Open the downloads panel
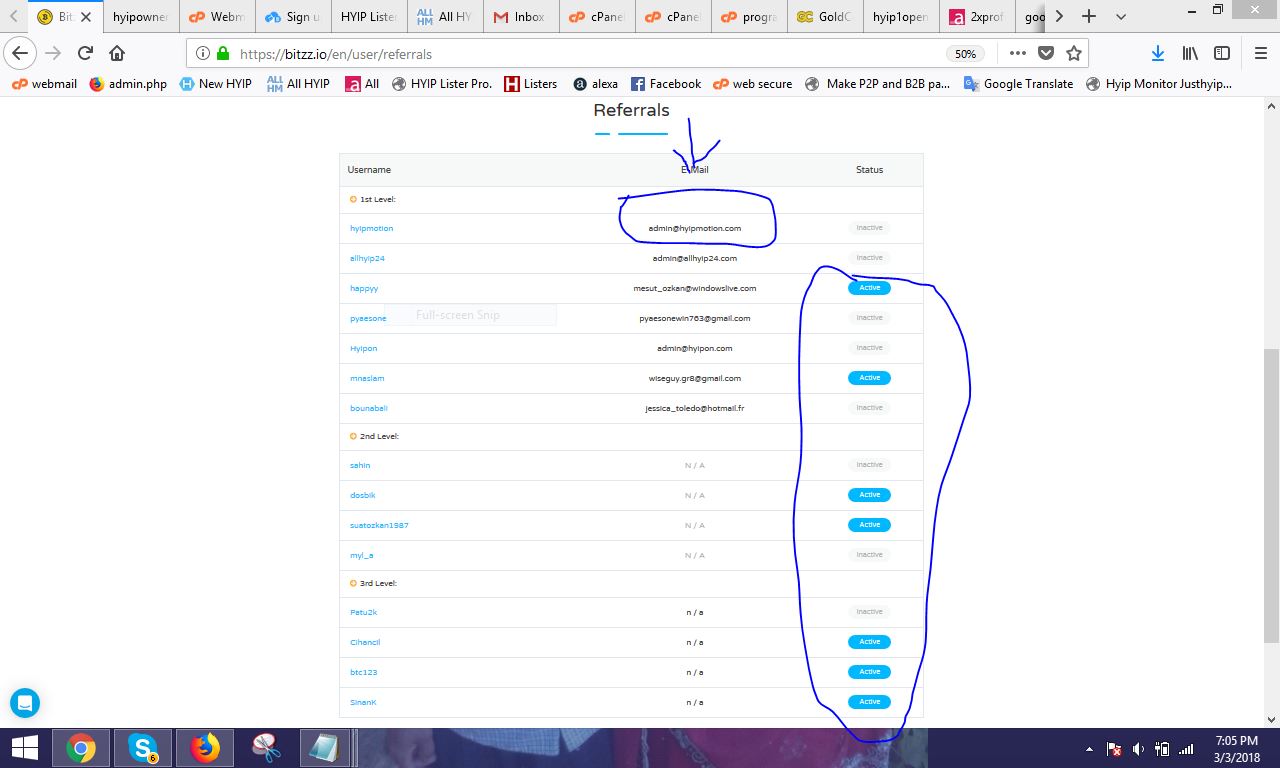The width and height of the screenshot is (1280, 768). tap(1157, 53)
